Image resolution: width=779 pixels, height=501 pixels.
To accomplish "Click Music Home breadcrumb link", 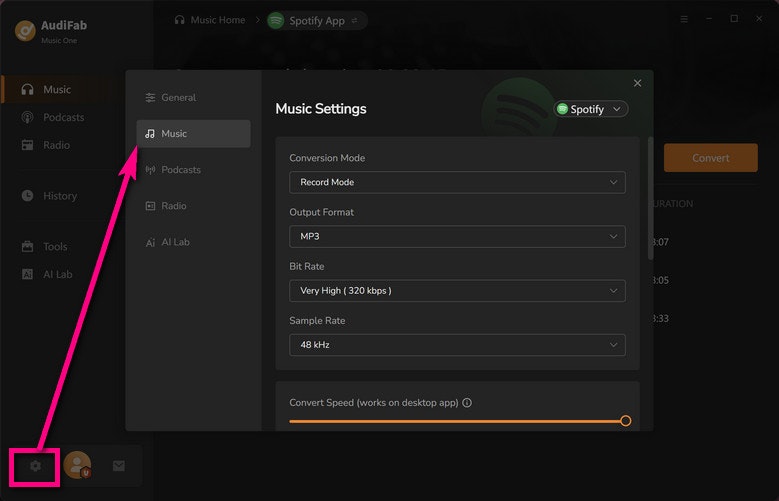I will click(218, 20).
